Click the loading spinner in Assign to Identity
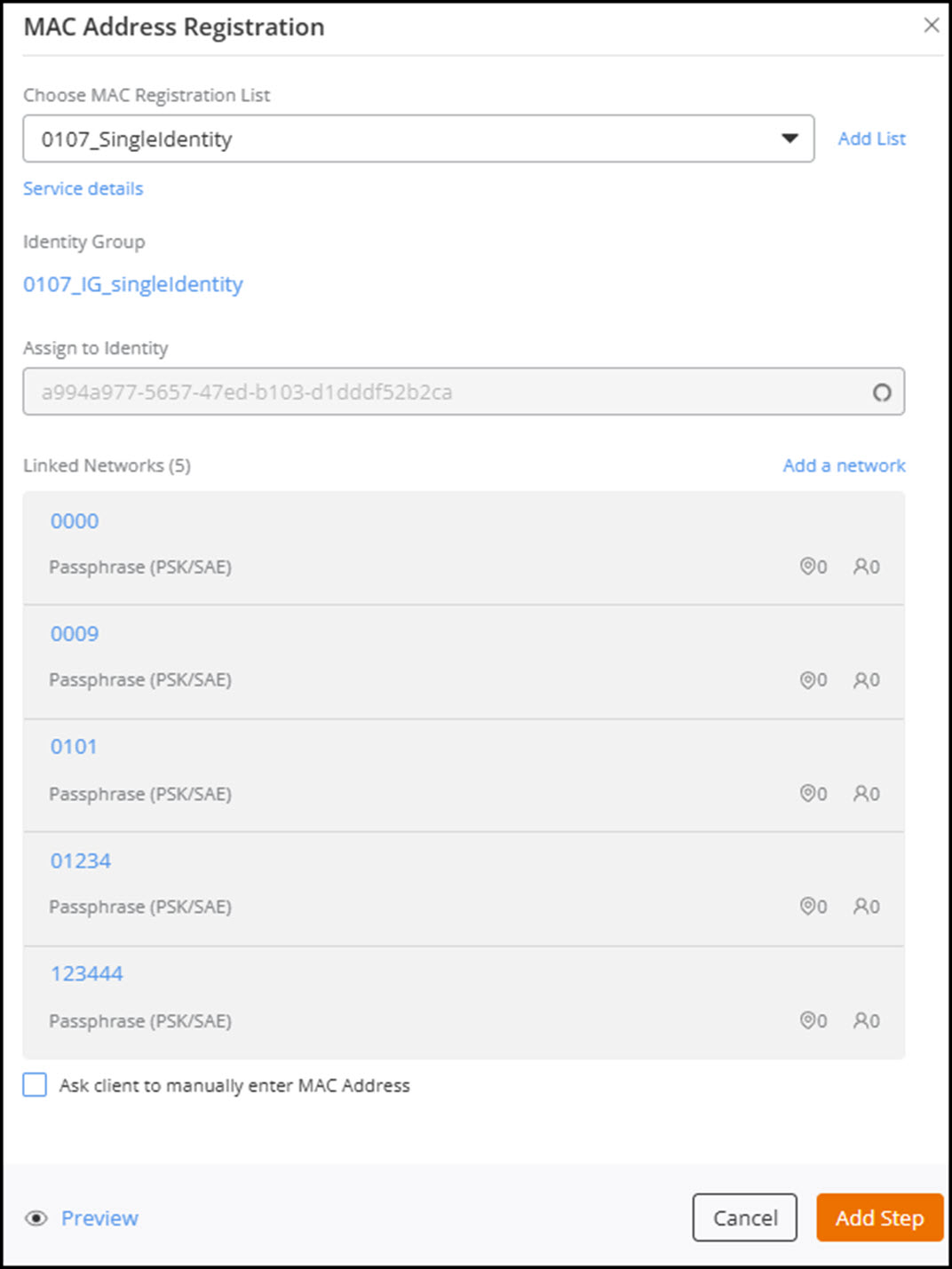The image size is (952, 1269). point(881,393)
